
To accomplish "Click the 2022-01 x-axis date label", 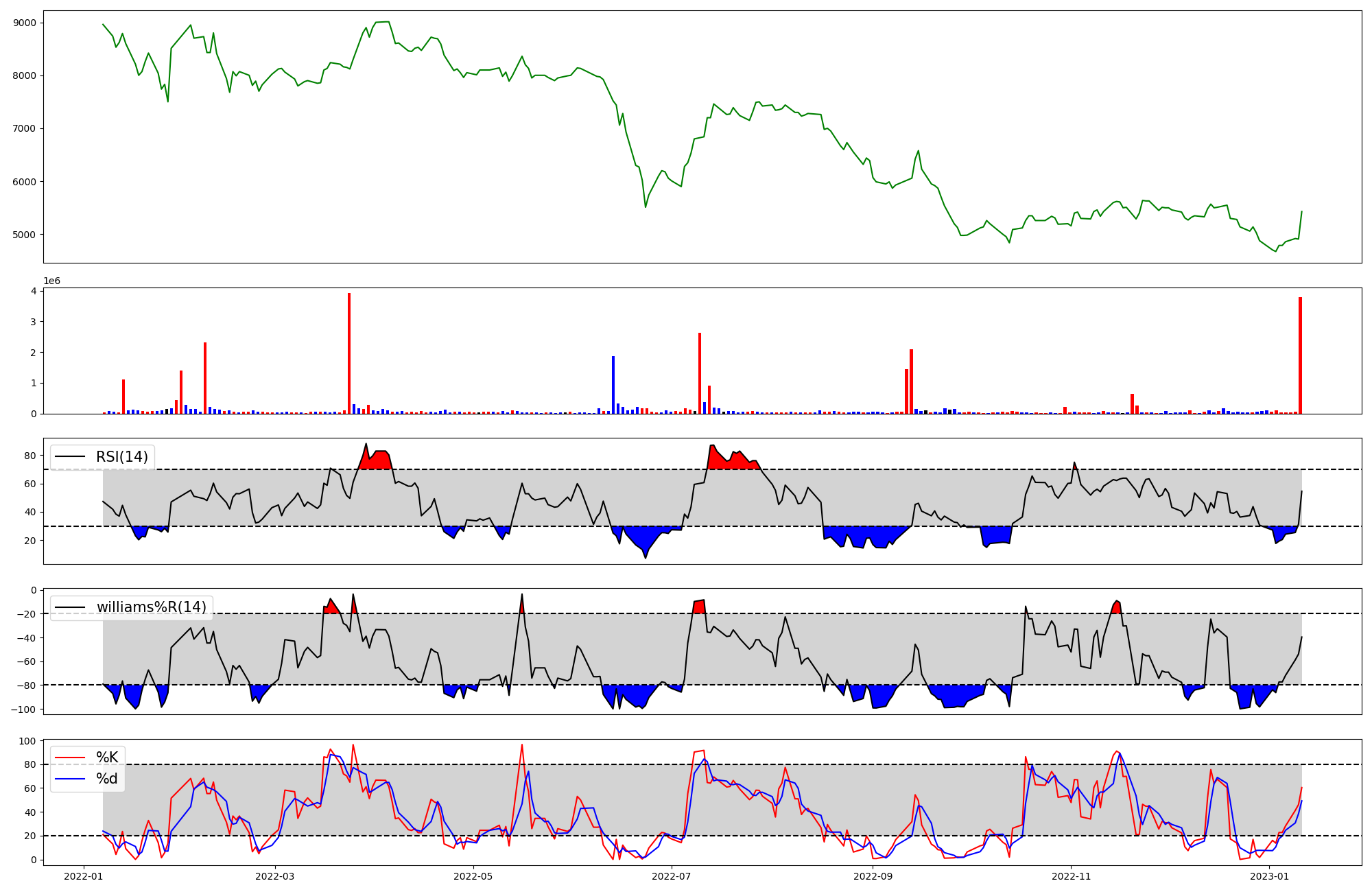I will (x=84, y=876).
